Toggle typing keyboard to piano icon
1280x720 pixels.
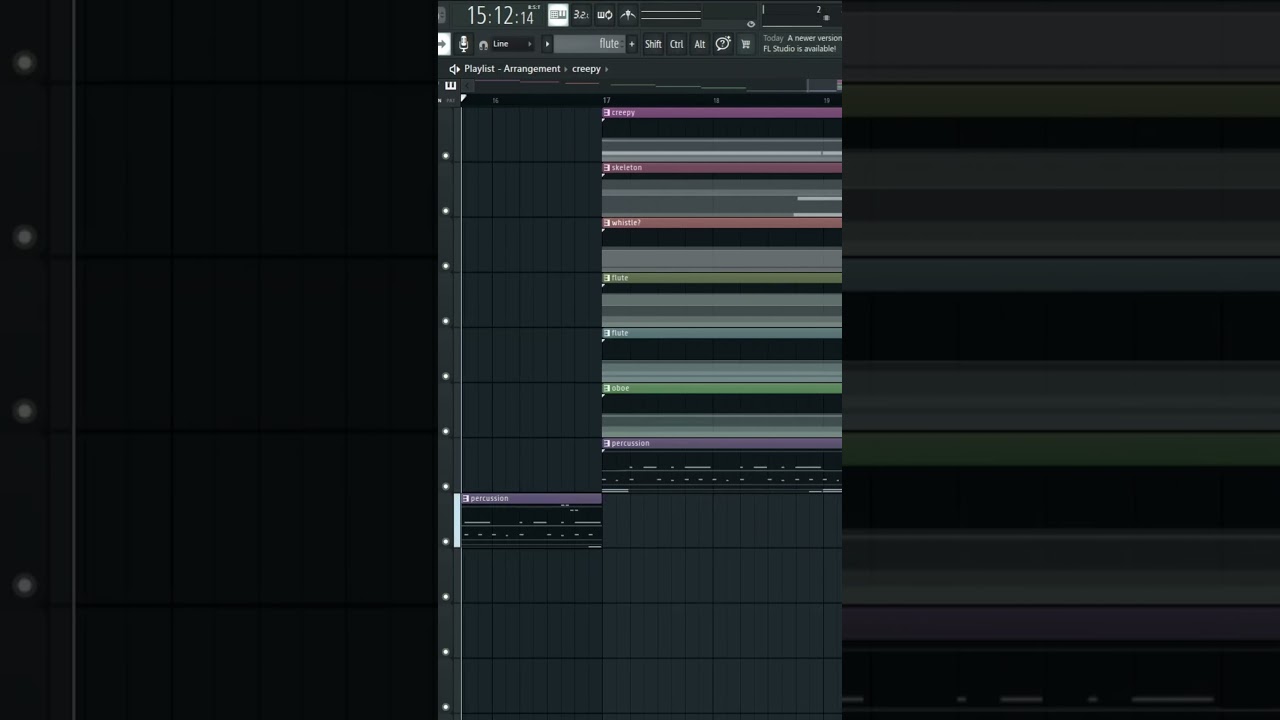(558, 14)
